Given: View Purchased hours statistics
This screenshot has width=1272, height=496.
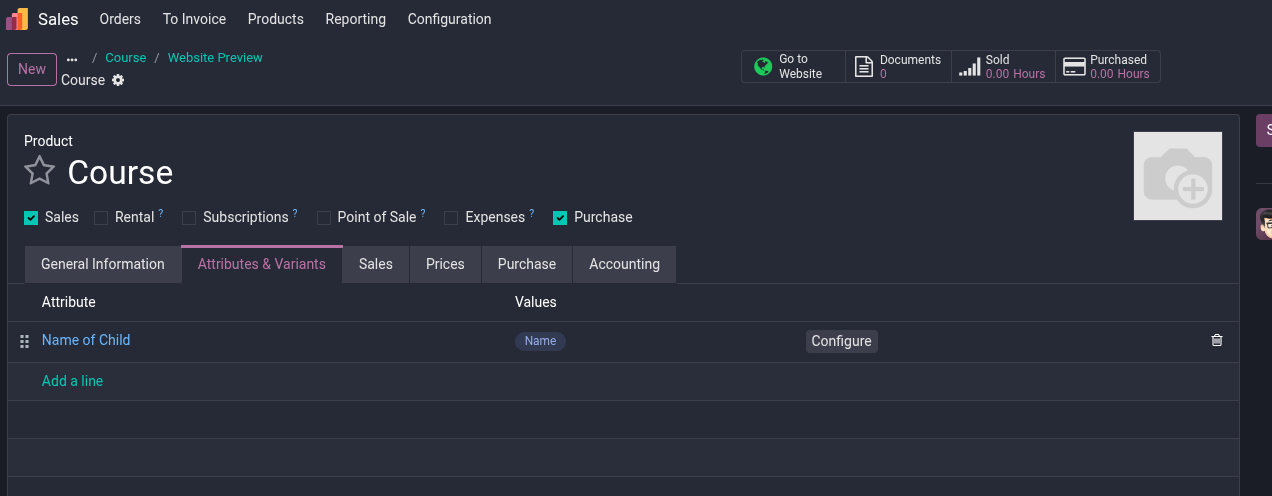Looking at the screenshot, I should click(x=1108, y=67).
